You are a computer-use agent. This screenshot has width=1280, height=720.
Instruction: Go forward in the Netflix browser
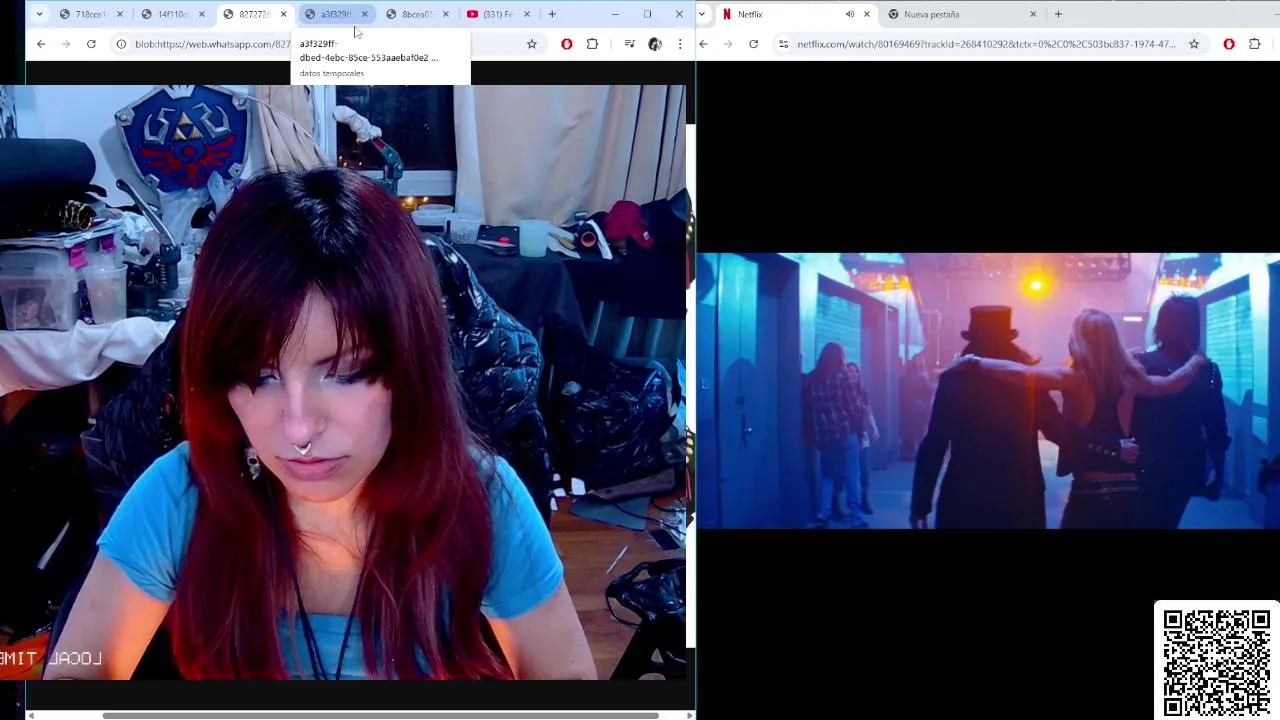tap(728, 44)
